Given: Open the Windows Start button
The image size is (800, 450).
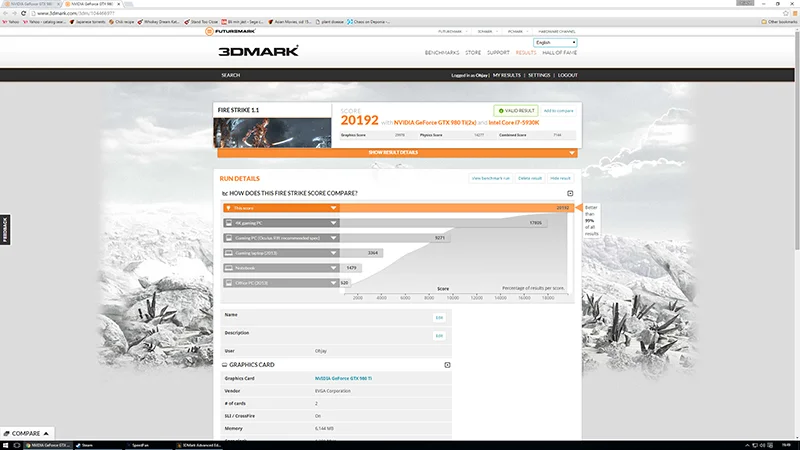Looking at the screenshot, I should [6, 445].
